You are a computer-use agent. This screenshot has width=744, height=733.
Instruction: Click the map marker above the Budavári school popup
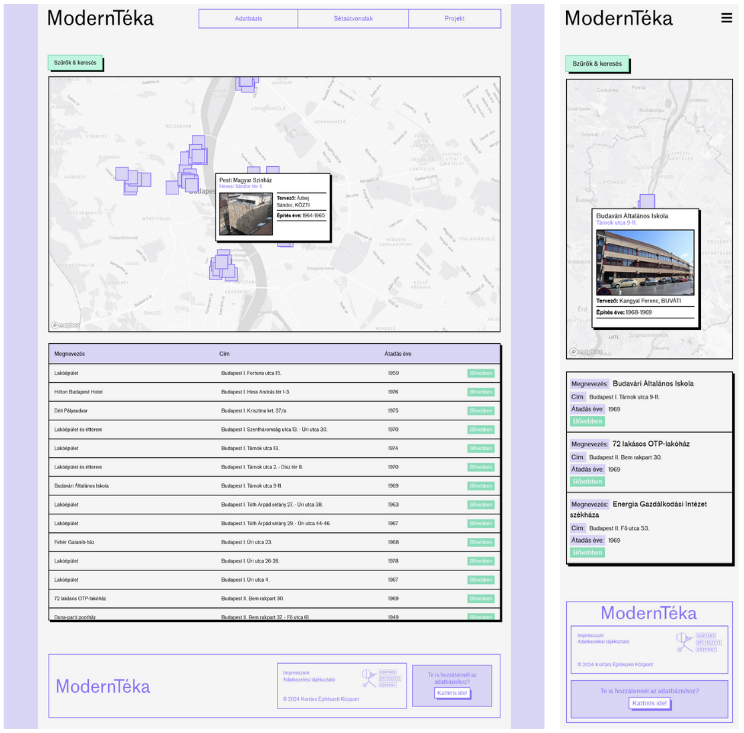pos(647,201)
